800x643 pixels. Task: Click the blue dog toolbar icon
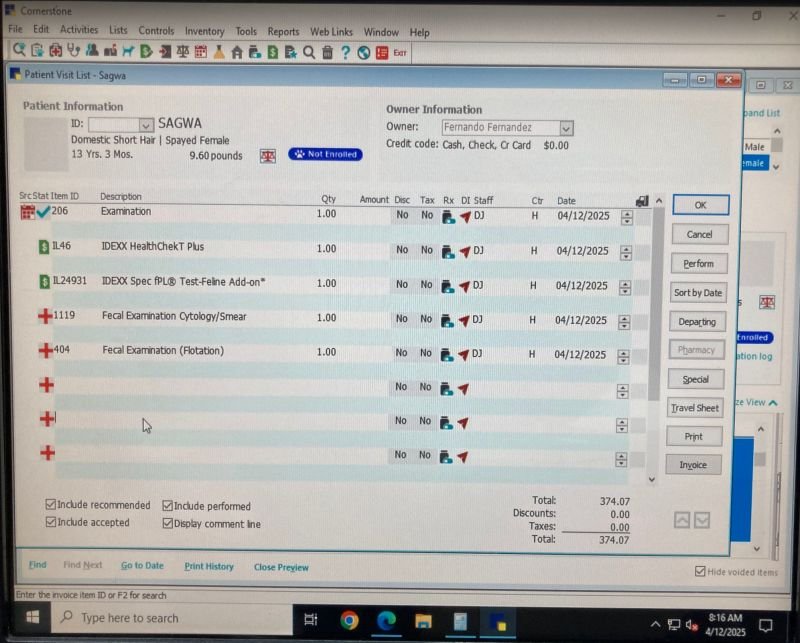point(128,51)
